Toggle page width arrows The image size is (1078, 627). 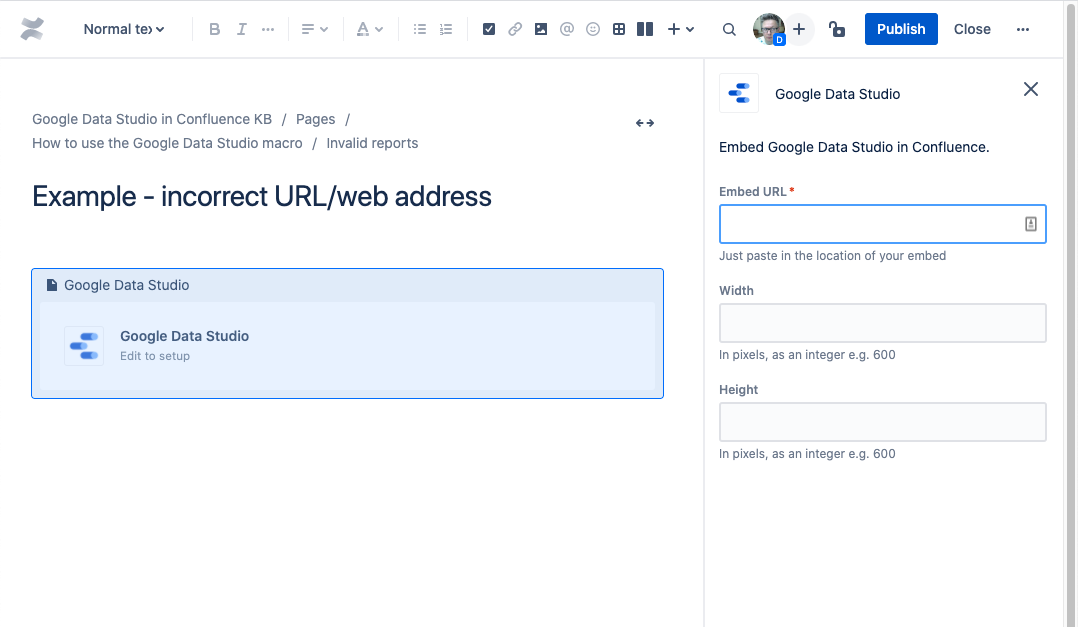click(x=645, y=123)
